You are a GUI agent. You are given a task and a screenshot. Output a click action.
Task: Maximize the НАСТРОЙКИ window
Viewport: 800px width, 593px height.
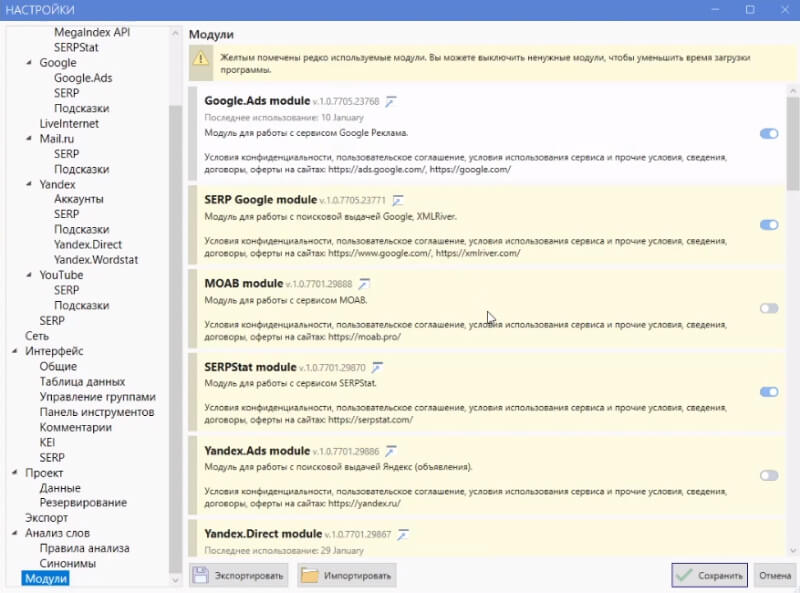[x=750, y=10]
